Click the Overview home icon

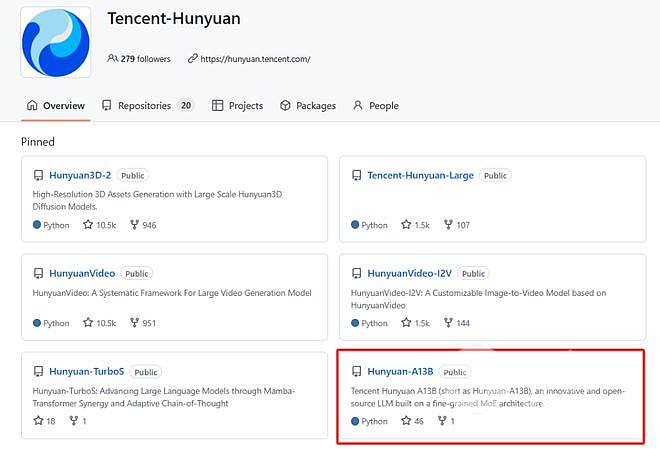(x=32, y=105)
